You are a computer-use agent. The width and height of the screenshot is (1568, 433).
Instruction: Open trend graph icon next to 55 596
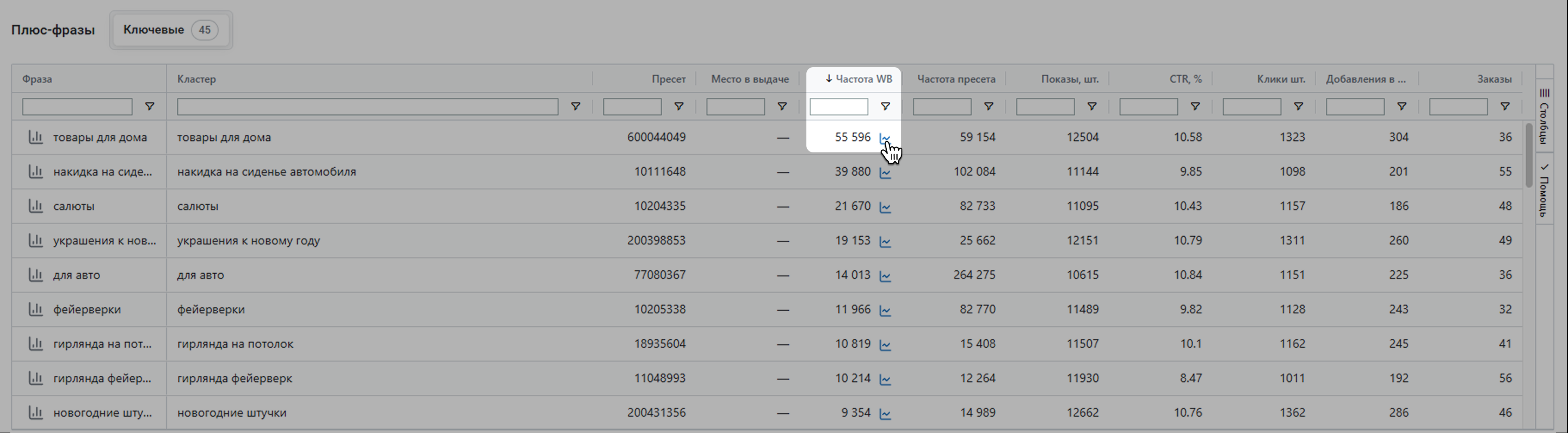click(885, 138)
